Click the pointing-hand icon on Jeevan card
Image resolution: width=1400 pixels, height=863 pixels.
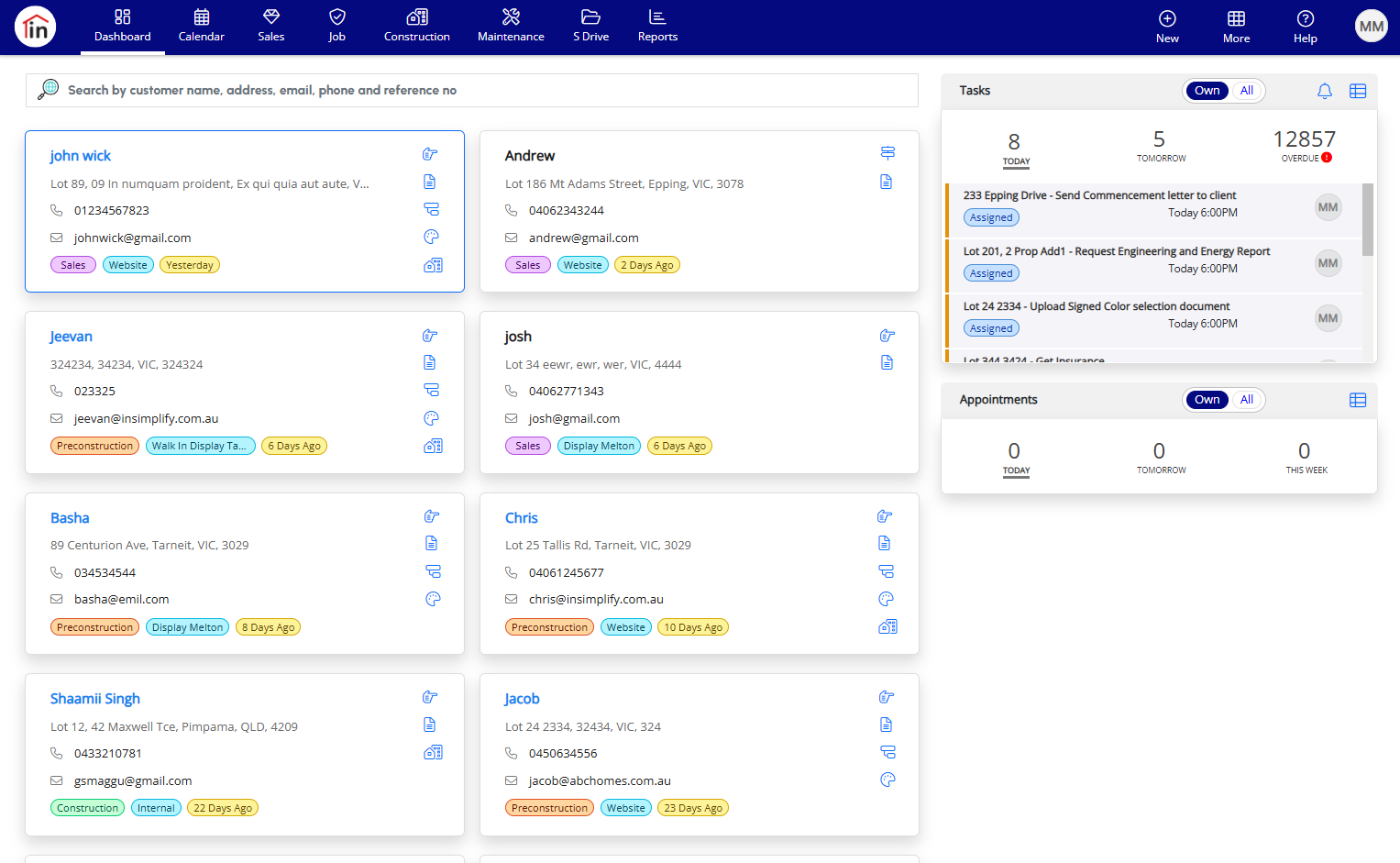tap(431, 336)
